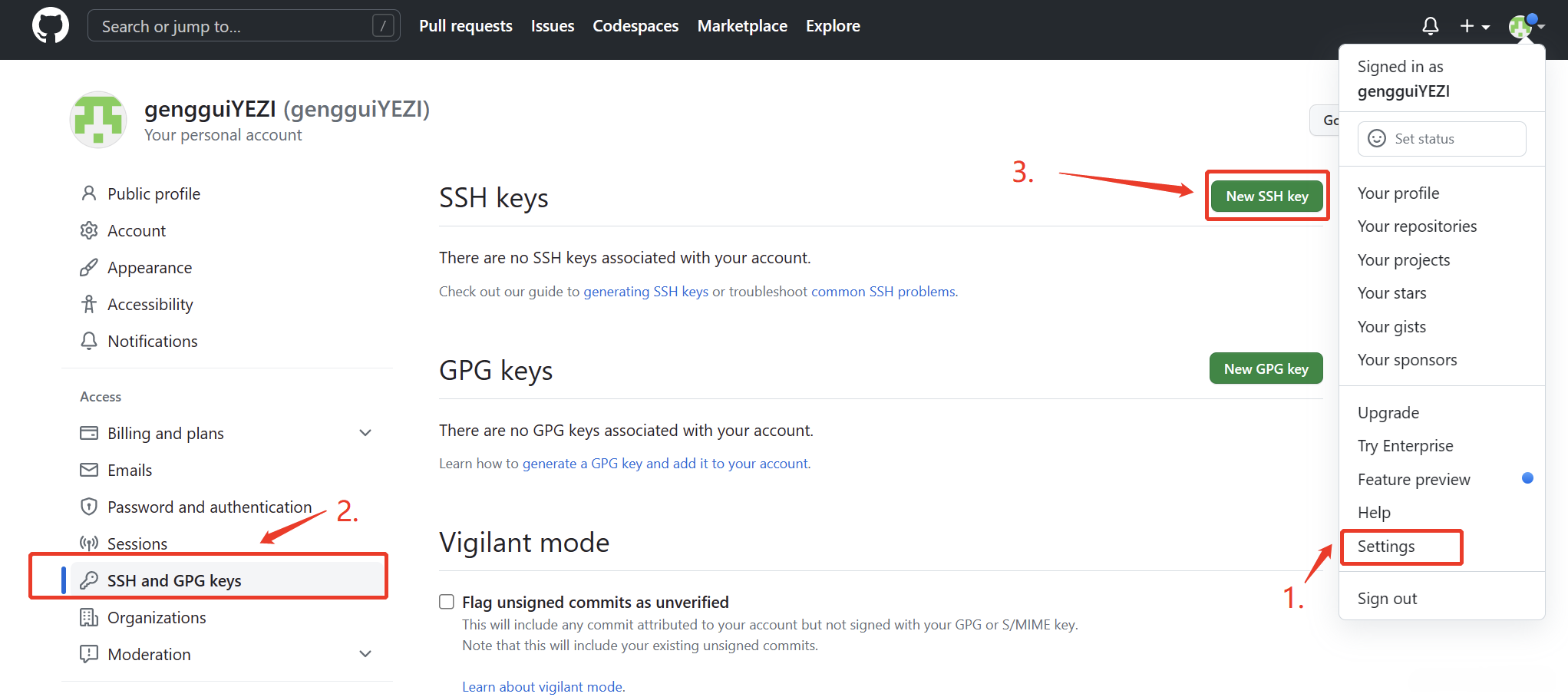Click the Notifications bell icon in sidebar
The image size is (1568, 697).
[89, 341]
